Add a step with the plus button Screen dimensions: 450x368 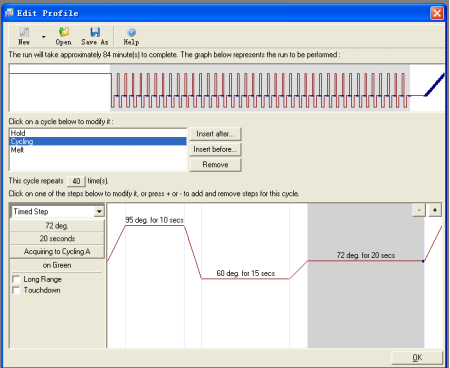(435, 210)
